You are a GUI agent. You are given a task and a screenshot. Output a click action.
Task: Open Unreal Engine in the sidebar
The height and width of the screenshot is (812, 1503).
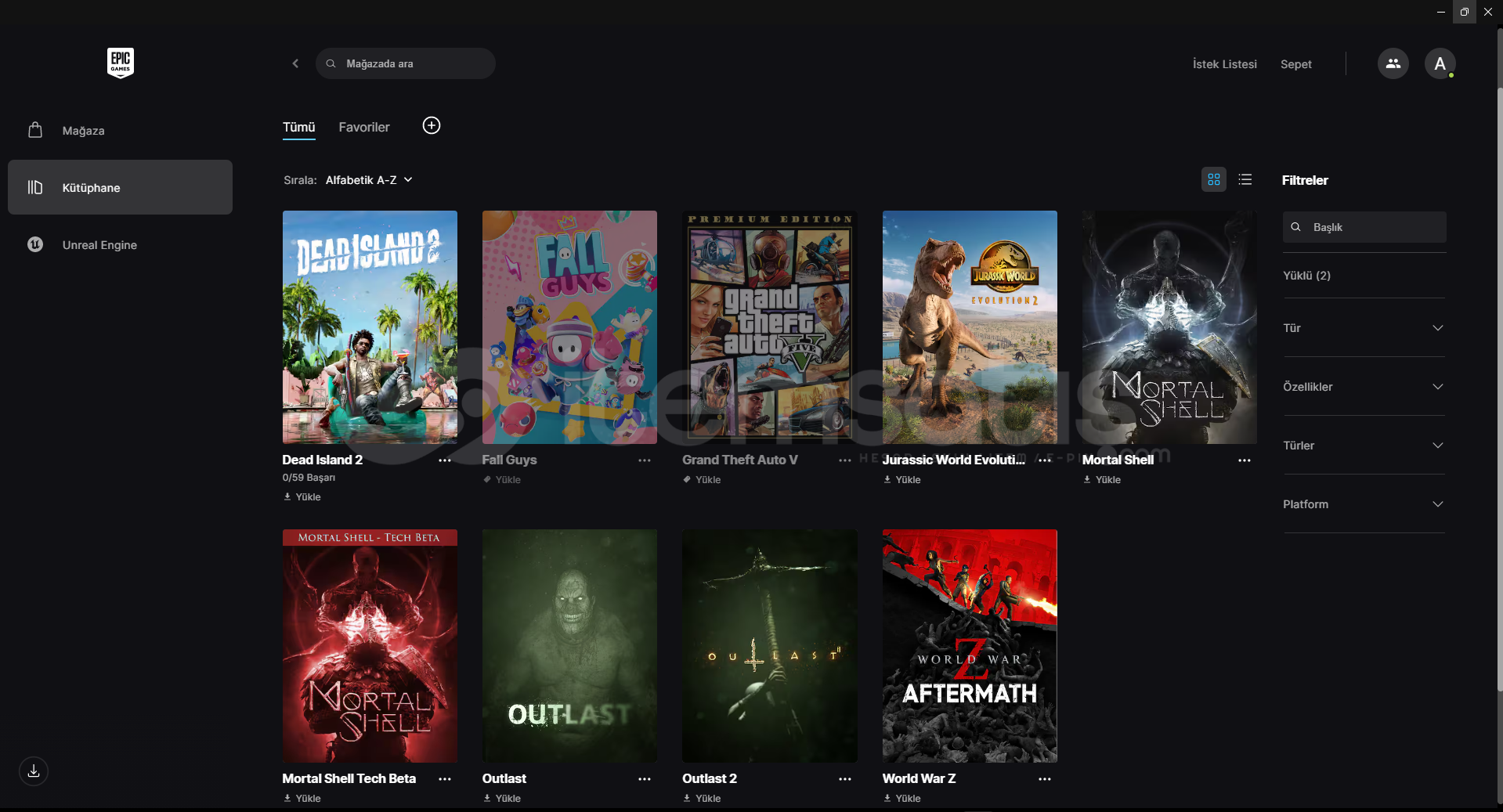tap(120, 244)
